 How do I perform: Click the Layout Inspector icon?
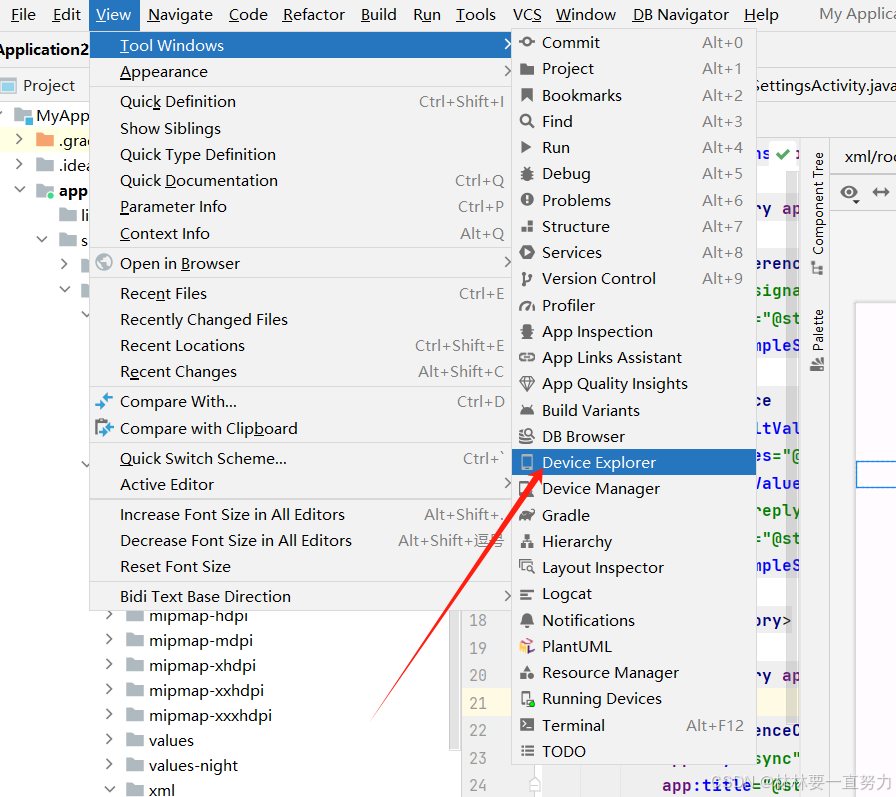(x=527, y=567)
